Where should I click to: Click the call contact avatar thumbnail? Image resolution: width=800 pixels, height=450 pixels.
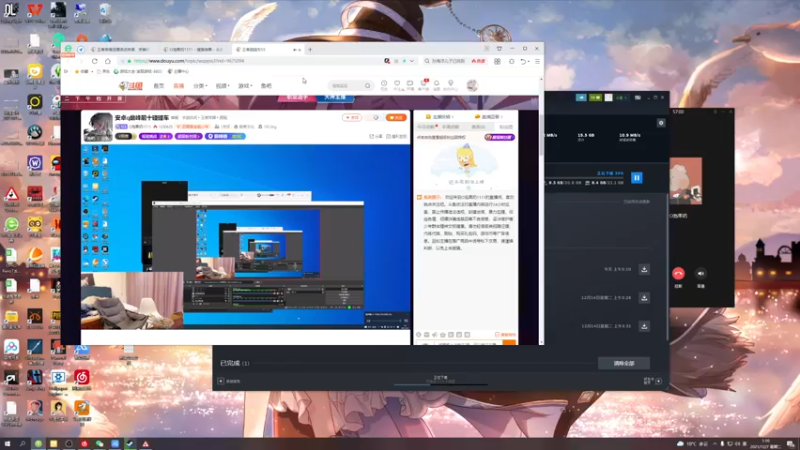tap(685, 181)
